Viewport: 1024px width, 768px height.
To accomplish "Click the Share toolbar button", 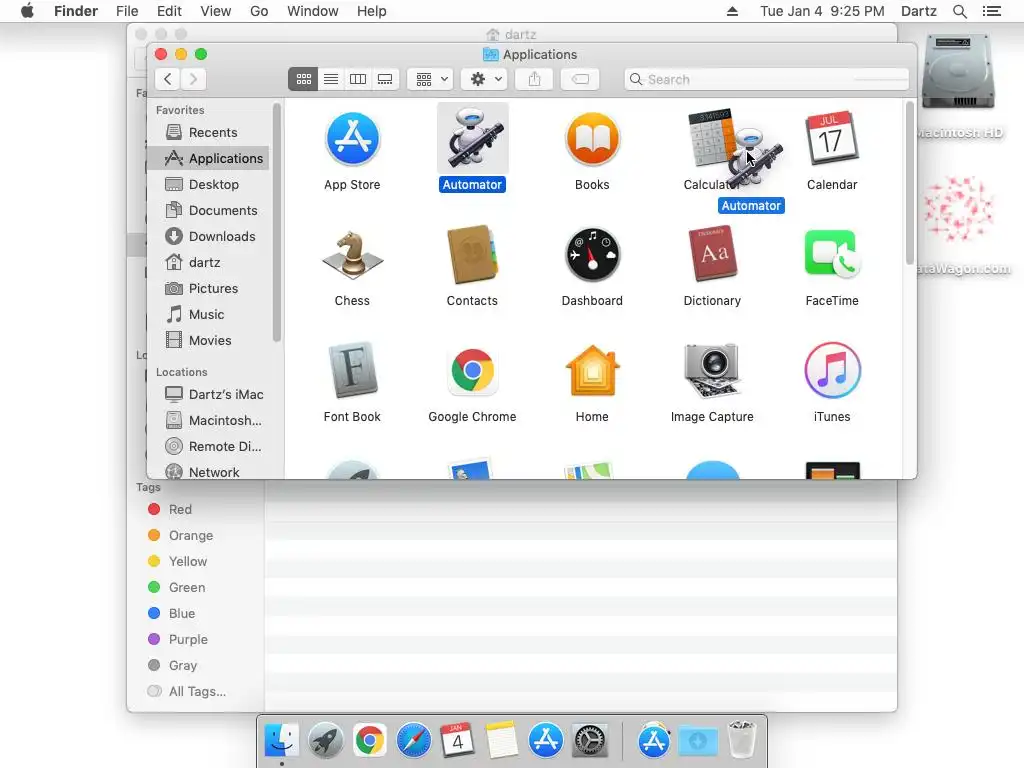I will click(534, 79).
